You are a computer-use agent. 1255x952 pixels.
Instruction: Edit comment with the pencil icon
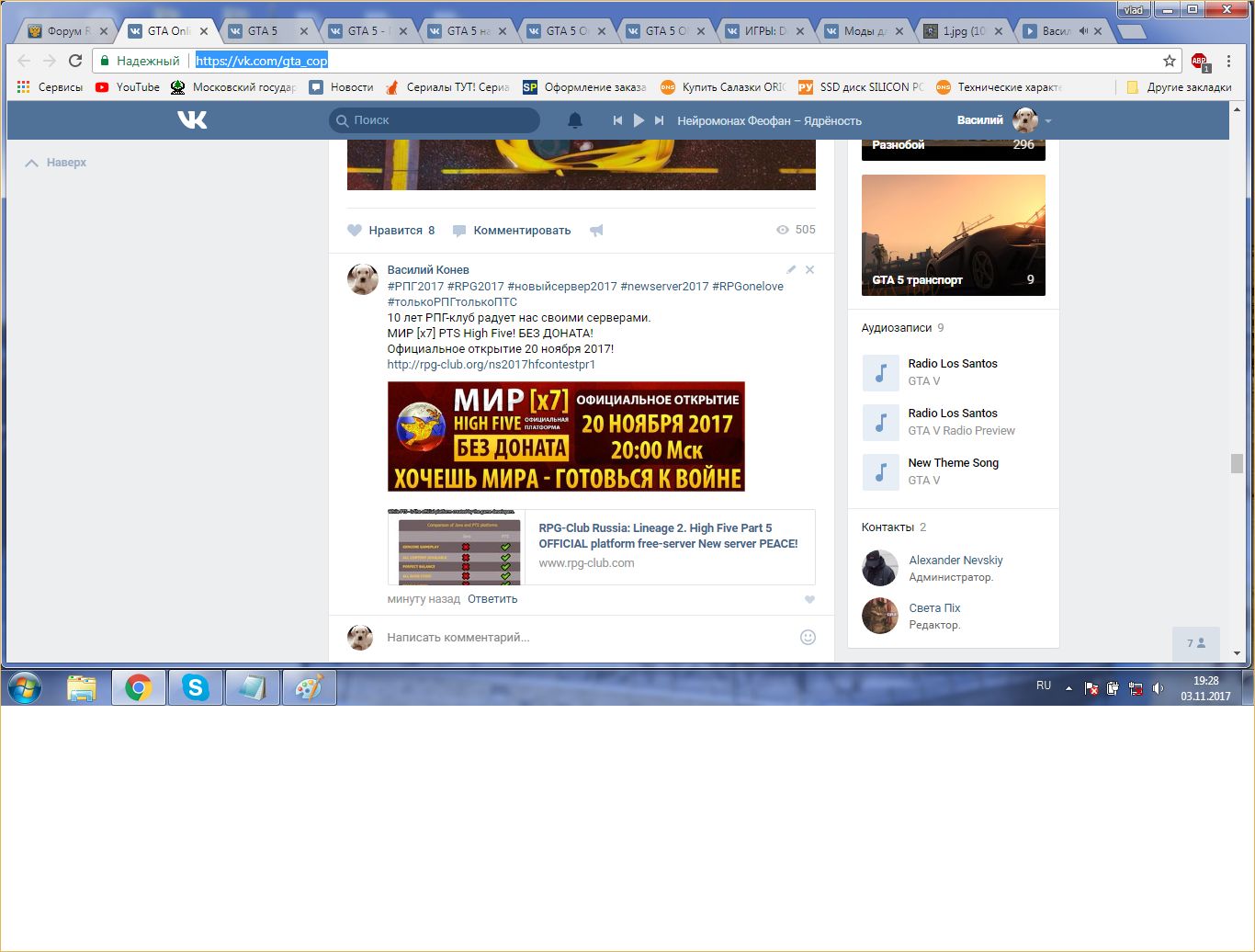[791, 269]
